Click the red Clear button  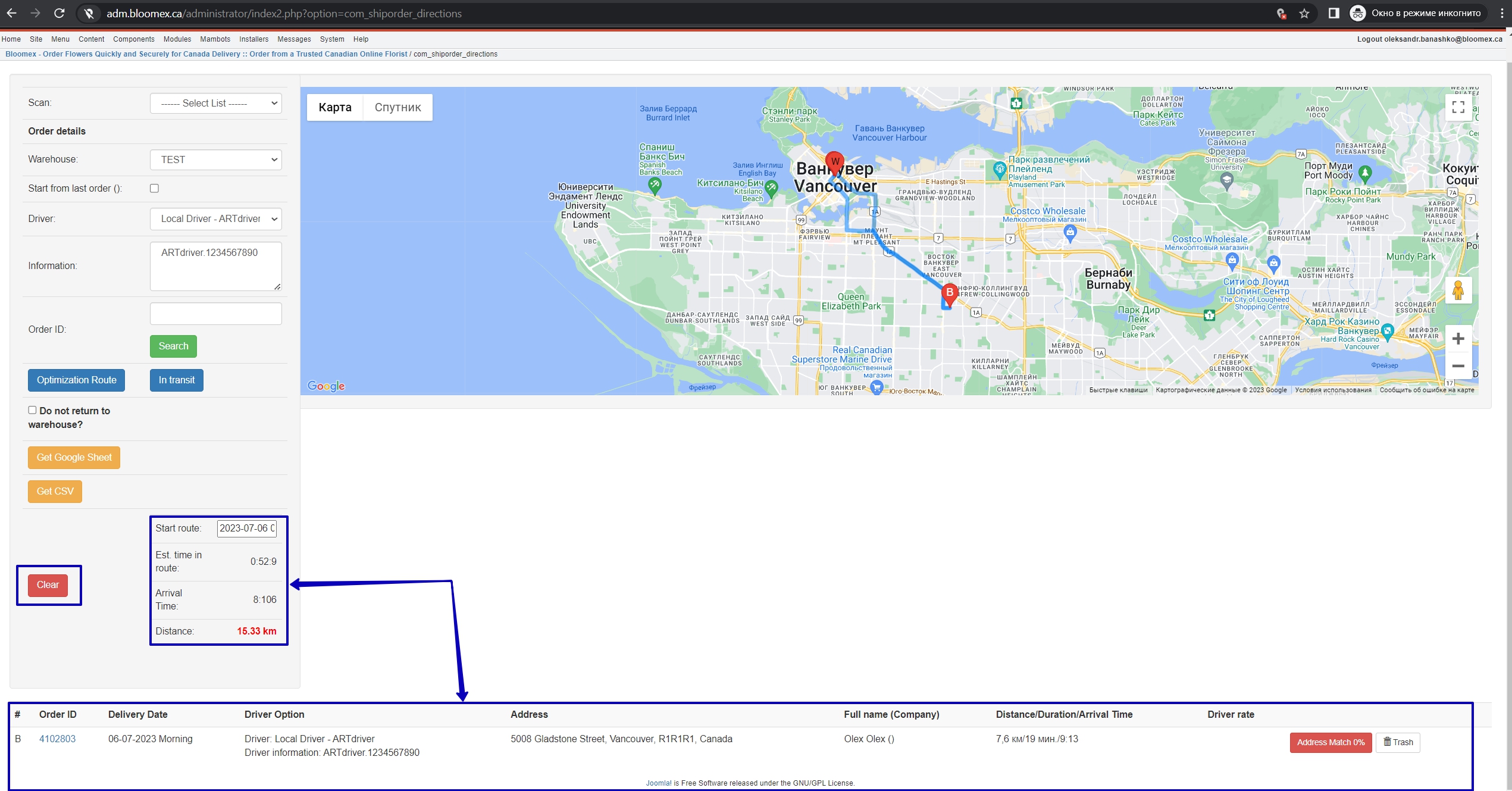coord(48,584)
